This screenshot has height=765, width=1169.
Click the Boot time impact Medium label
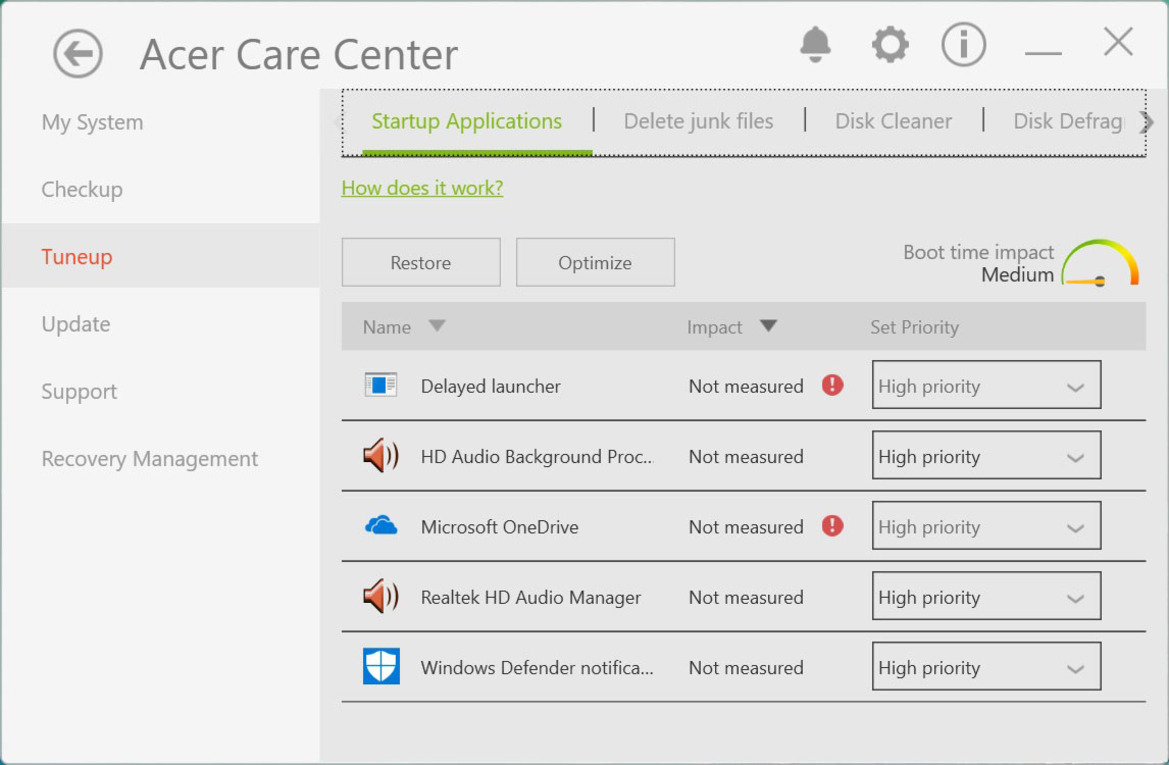click(x=1017, y=274)
